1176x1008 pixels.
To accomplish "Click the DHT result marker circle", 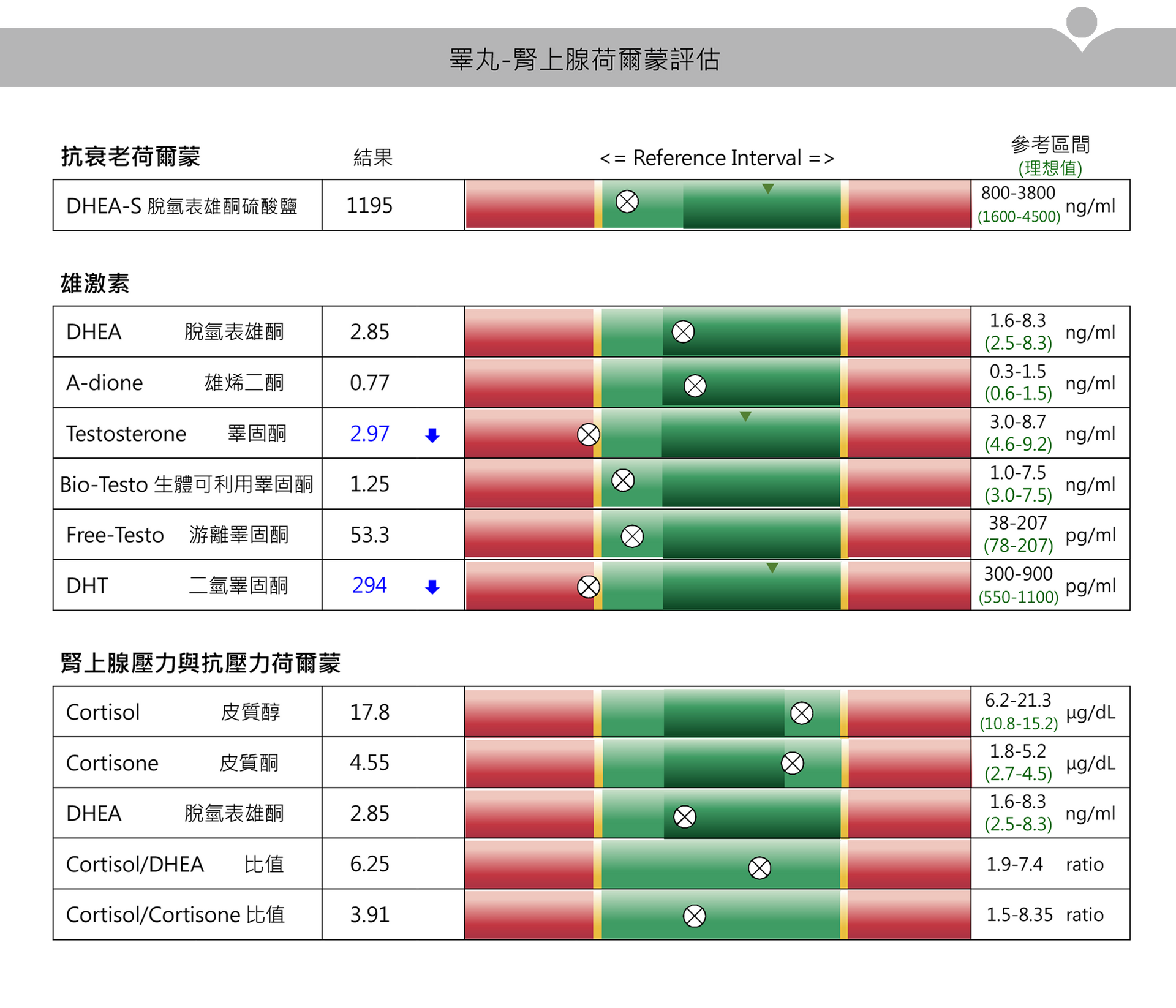I will tap(589, 587).
